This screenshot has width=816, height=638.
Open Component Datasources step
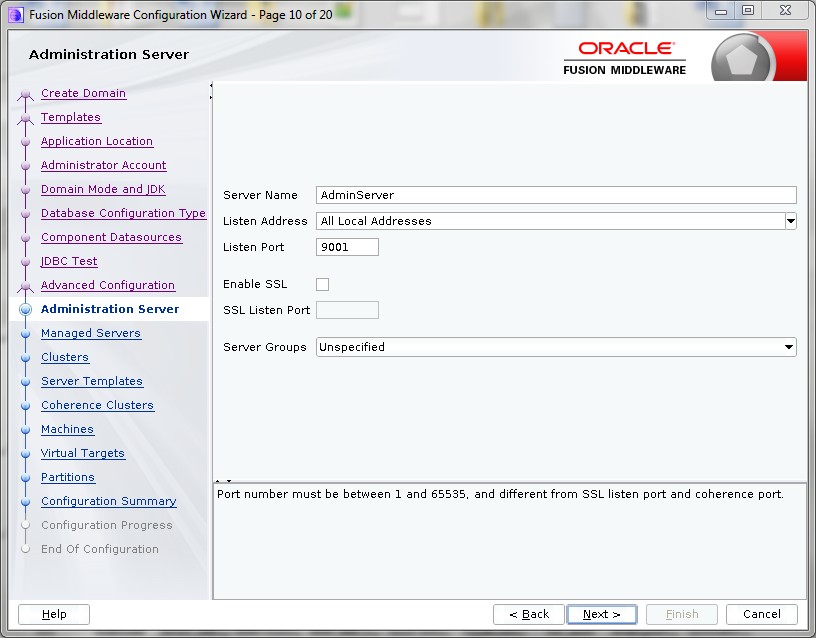click(x=111, y=237)
